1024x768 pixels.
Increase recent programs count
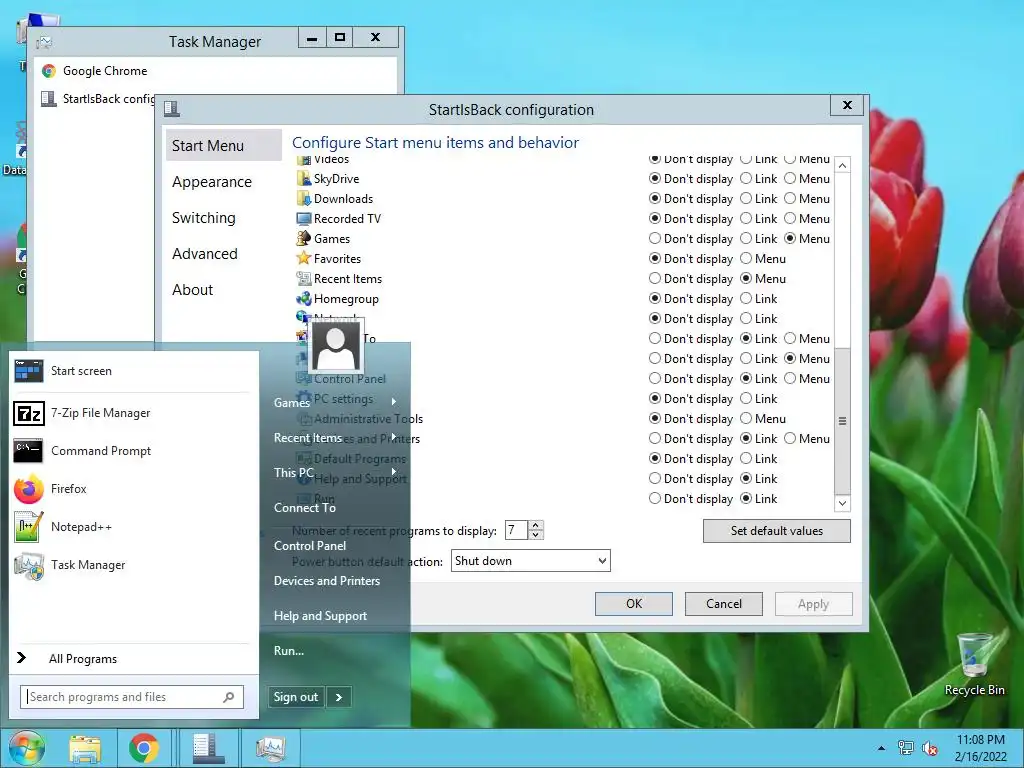click(x=536, y=525)
